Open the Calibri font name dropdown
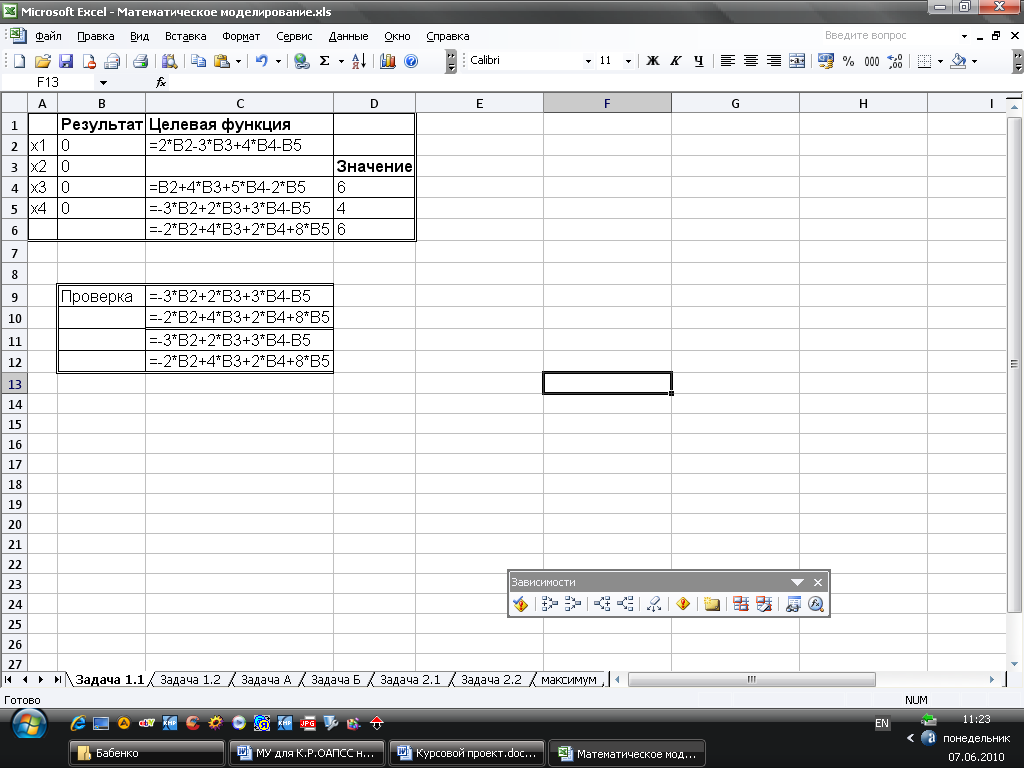 pos(588,61)
